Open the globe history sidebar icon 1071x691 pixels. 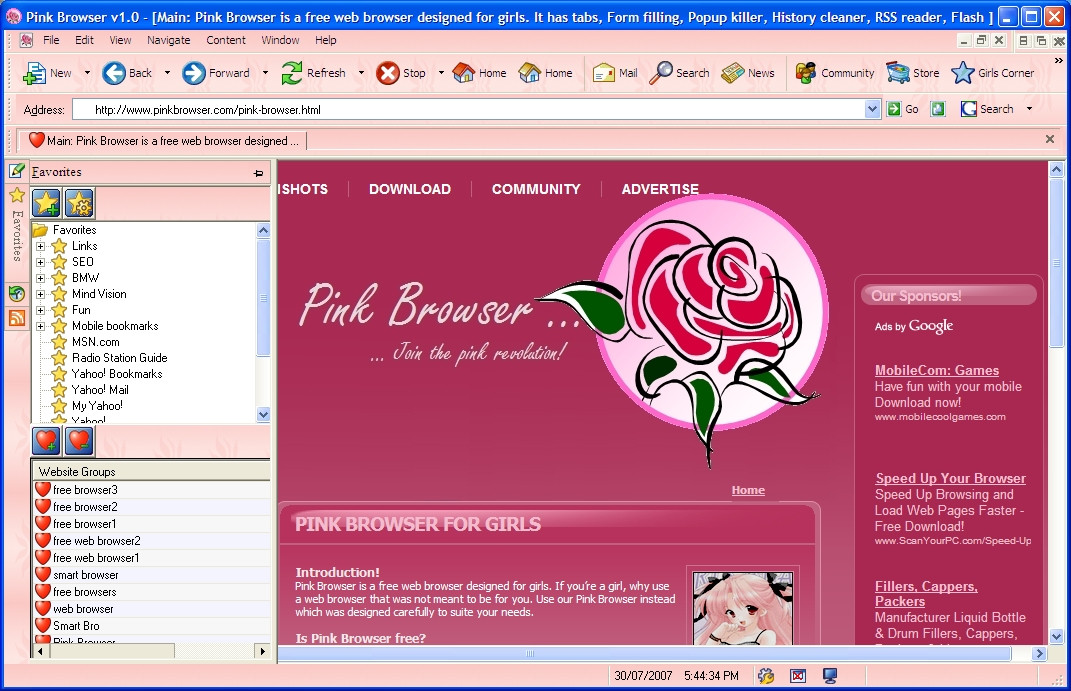17,294
